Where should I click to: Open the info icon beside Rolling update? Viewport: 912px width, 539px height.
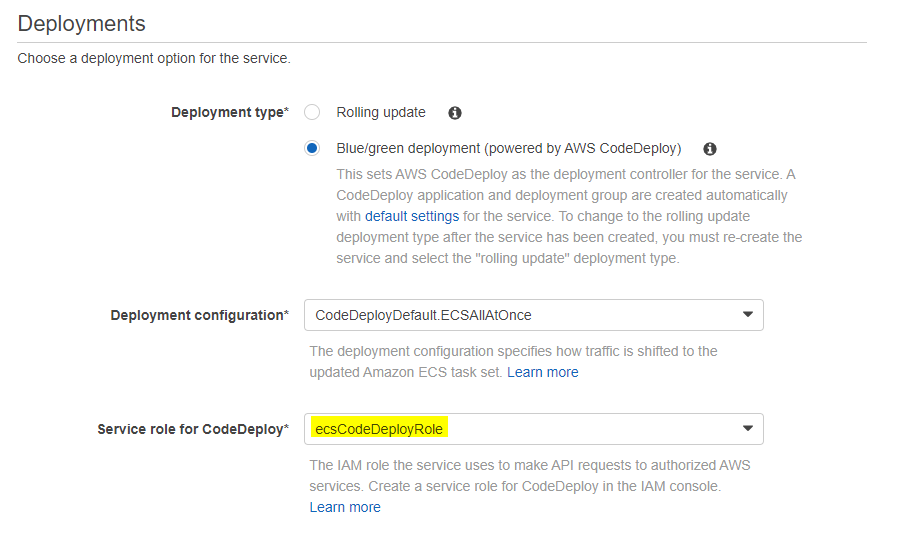coord(455,113)
